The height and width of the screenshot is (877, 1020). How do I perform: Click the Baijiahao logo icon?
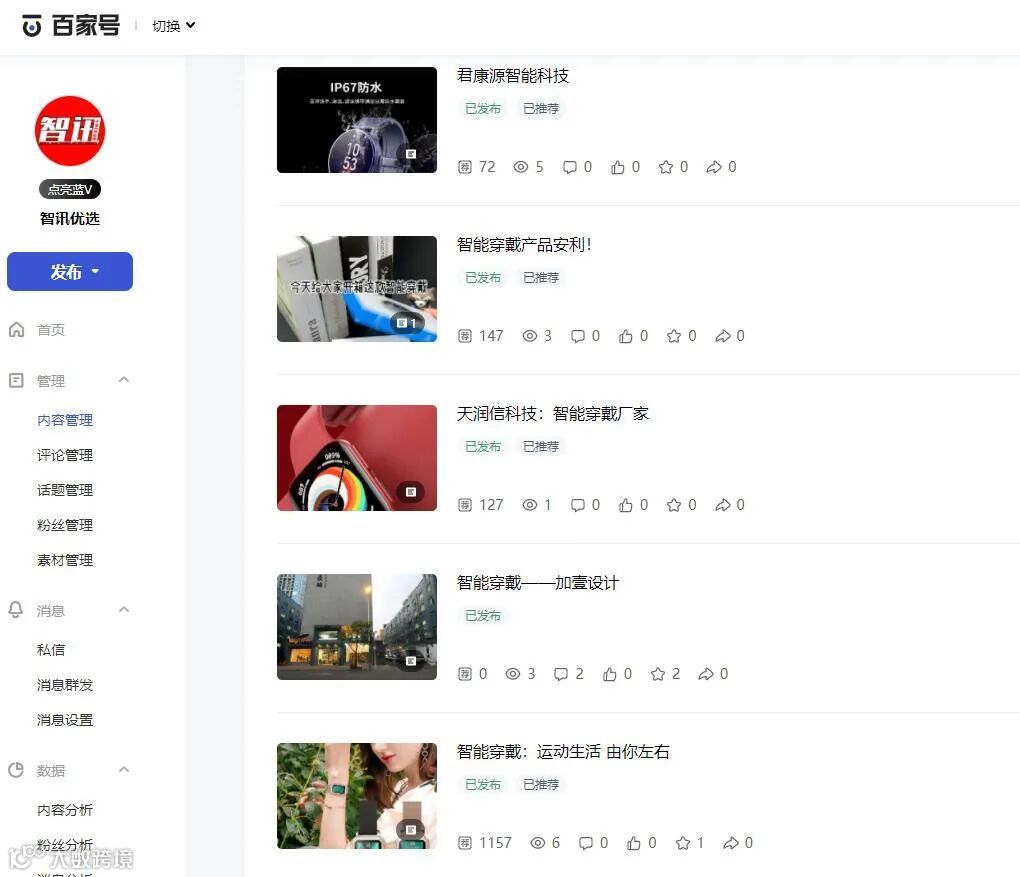pos(31,26)
